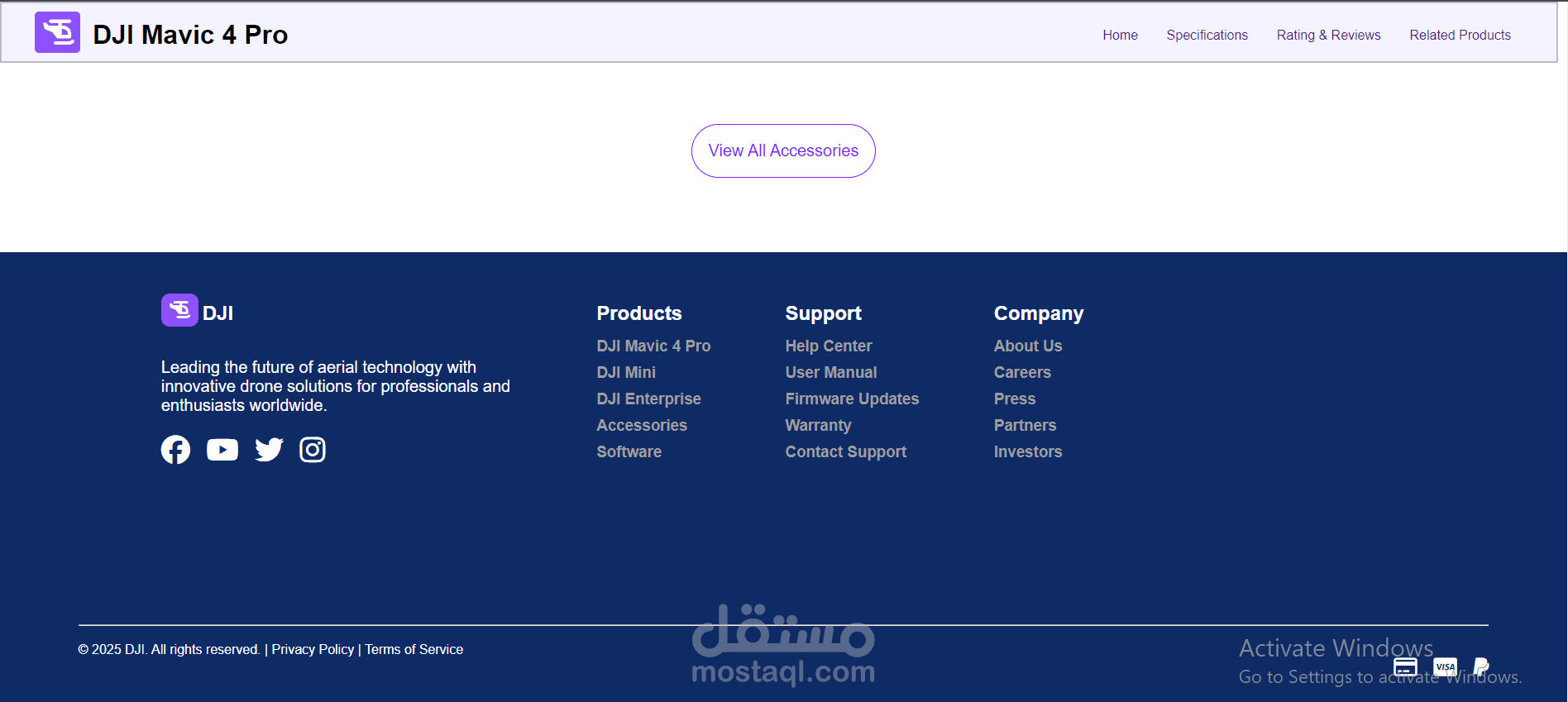Open the Careers link
This screenshot has width=1568, height=702.
[1022, 372]
